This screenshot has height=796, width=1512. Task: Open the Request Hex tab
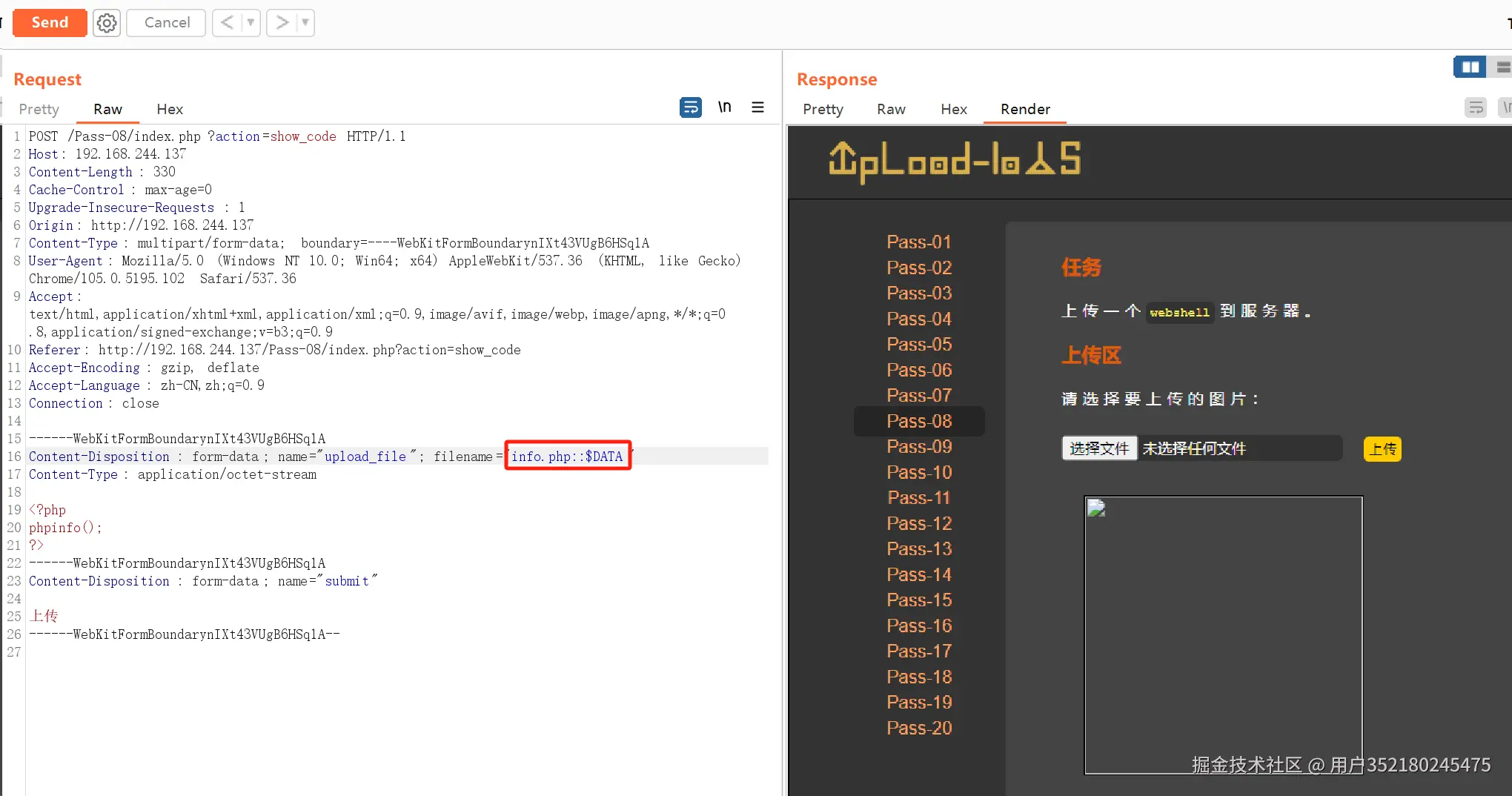click(170, 109)
